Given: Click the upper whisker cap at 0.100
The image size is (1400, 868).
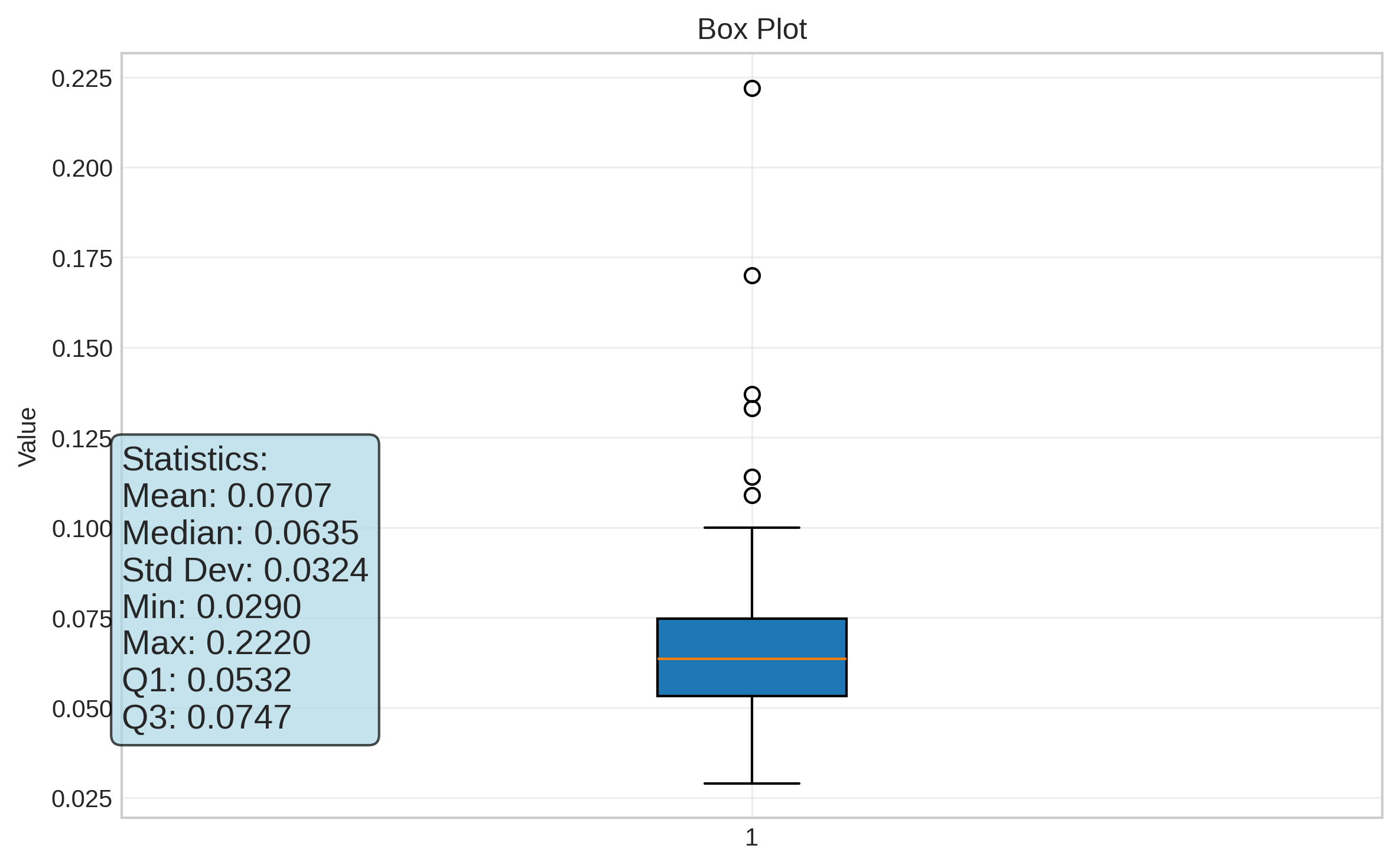Looking at the screenshot, I should coord(752,528).
